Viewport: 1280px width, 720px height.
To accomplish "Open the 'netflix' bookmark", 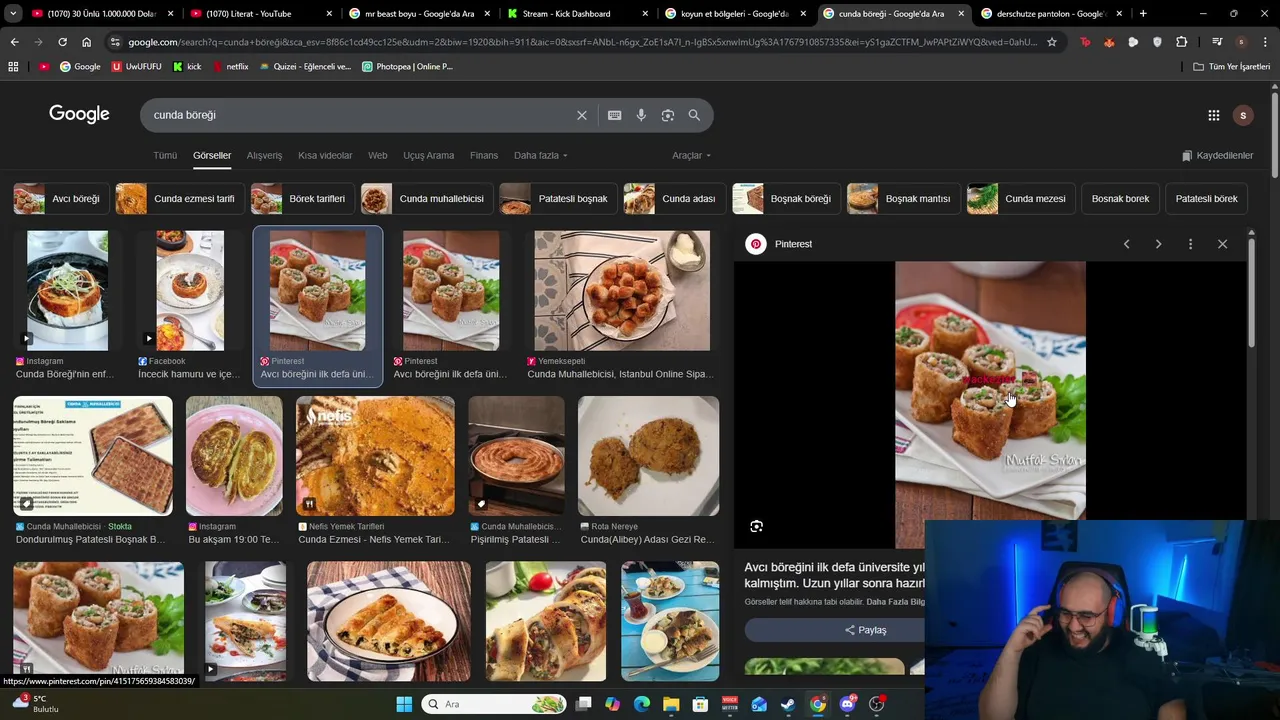I will coord(228,66).
